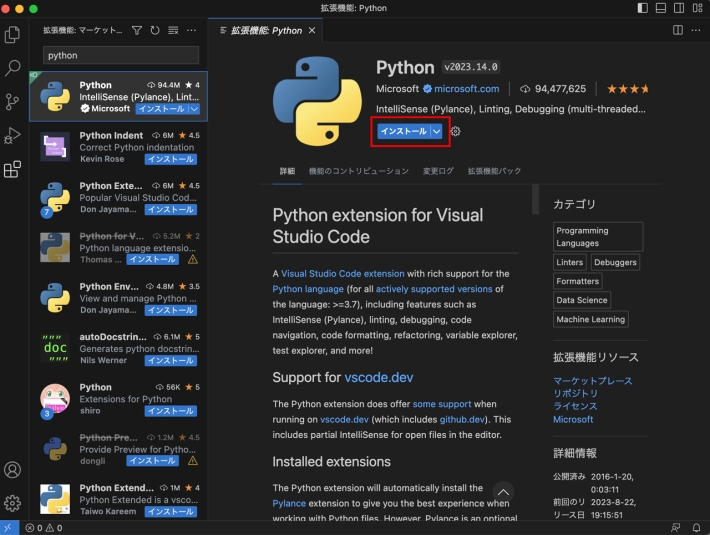Select the Debuggers category tag
Viewport: 710px width, 535px height.
tap(615, 263)
